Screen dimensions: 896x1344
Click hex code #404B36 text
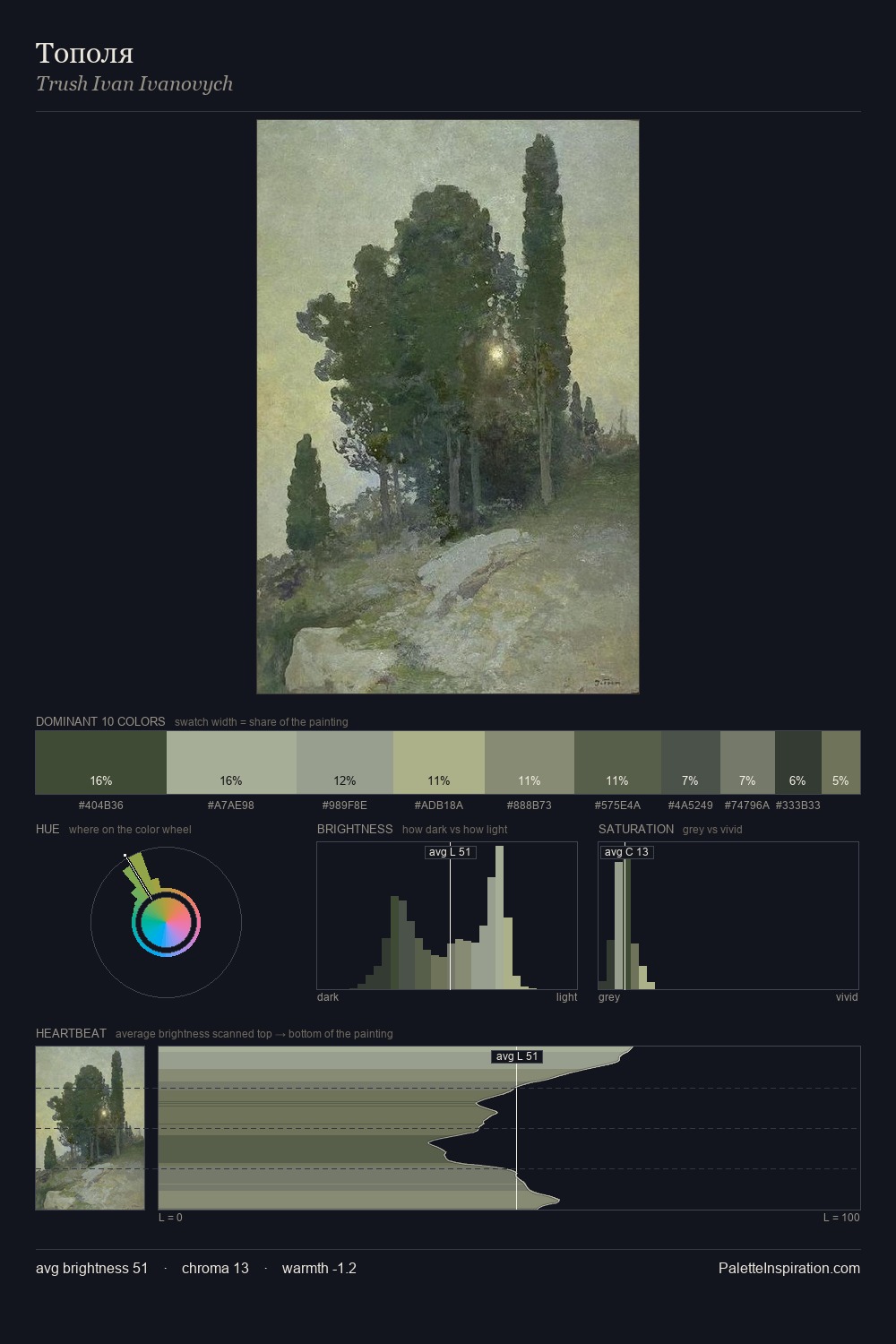tap(101, 806)
